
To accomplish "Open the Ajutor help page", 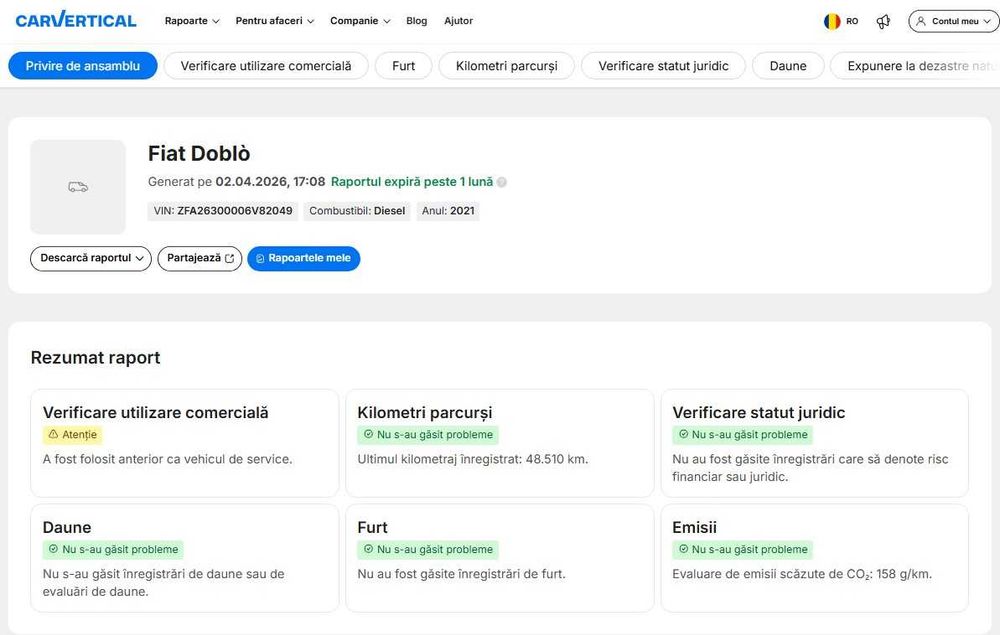I will [x=459, y=21].
